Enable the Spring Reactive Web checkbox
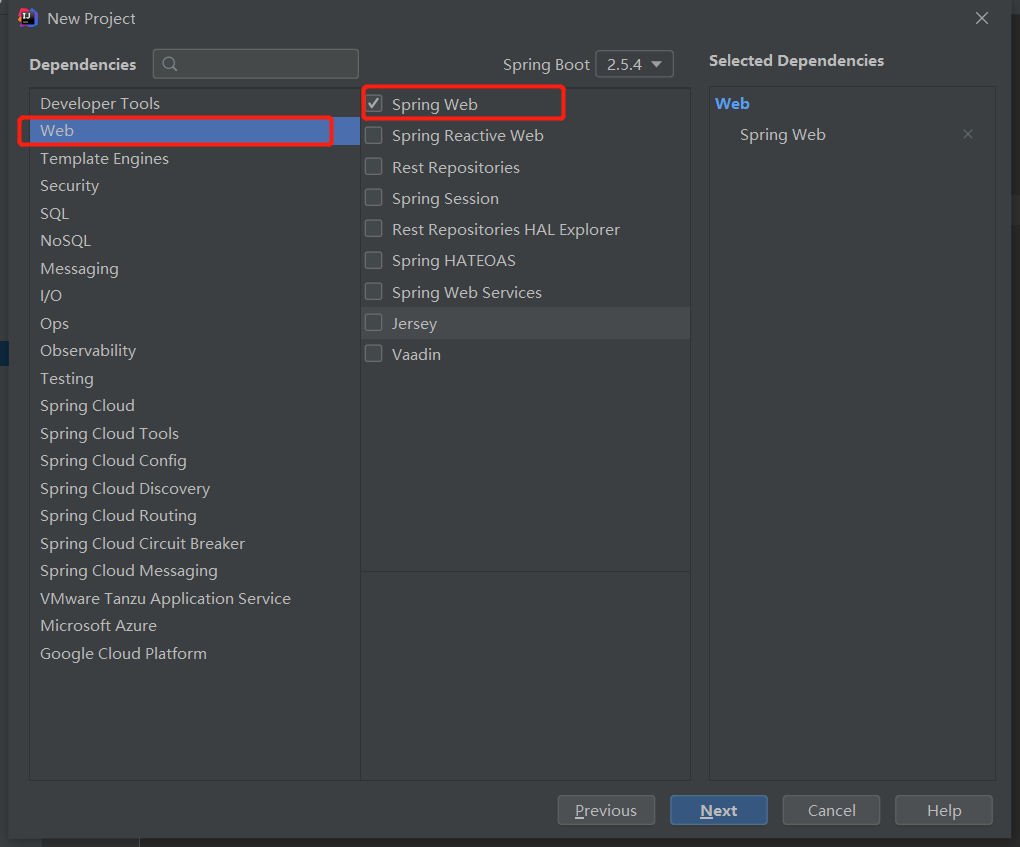The image size is (1020, 847). click(x=374, y=135)
